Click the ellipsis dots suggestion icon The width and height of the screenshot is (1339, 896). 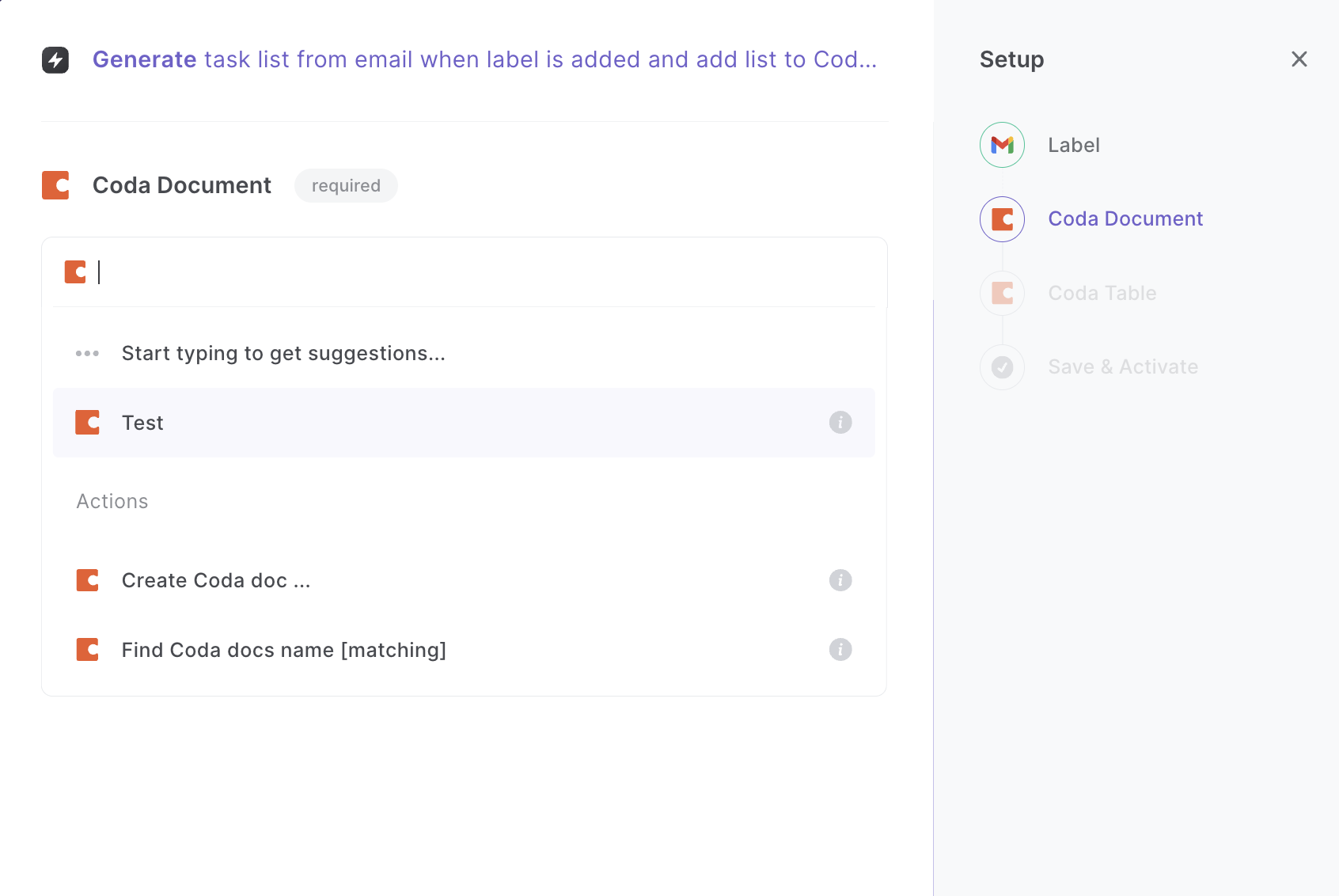(x=87, y=353)
